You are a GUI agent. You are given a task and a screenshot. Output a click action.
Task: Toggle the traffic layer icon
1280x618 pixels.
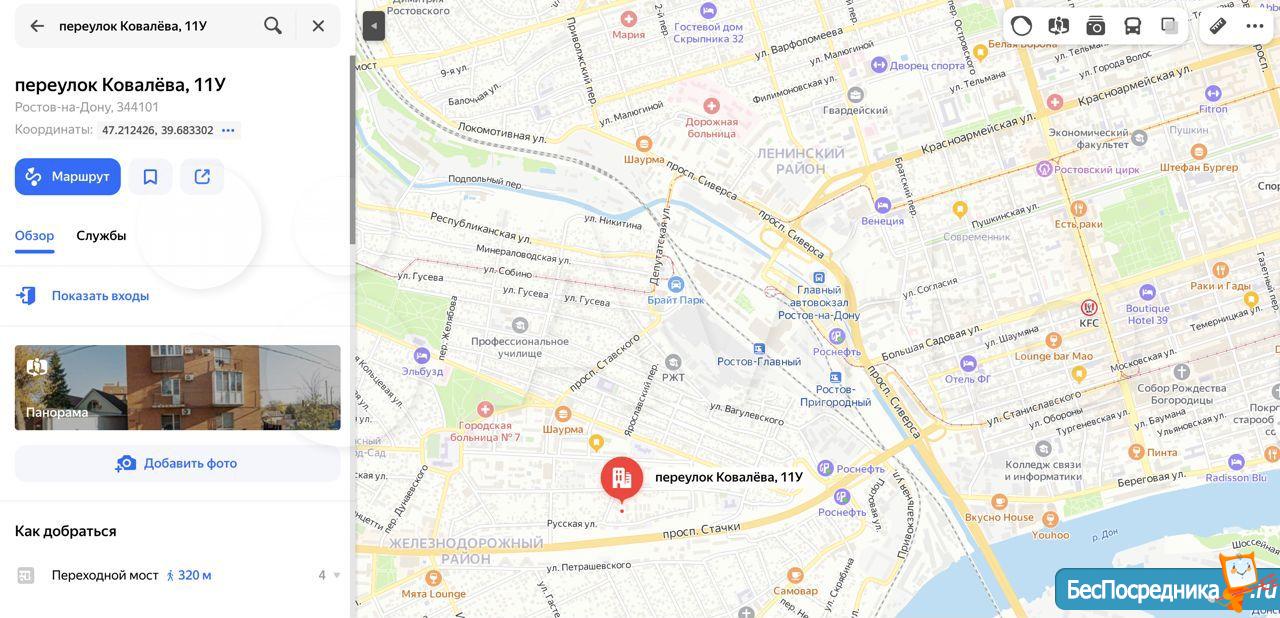(1021, 26)
